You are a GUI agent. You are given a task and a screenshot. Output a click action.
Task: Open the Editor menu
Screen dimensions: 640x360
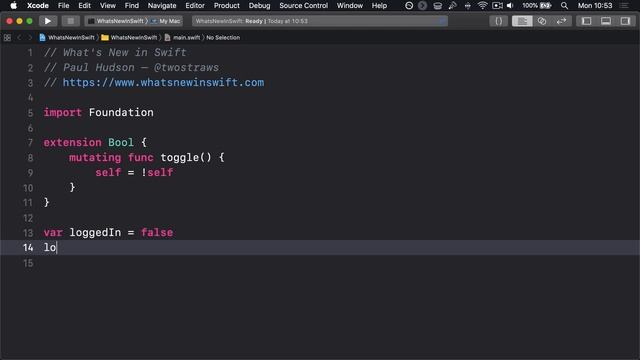[195, 5]
